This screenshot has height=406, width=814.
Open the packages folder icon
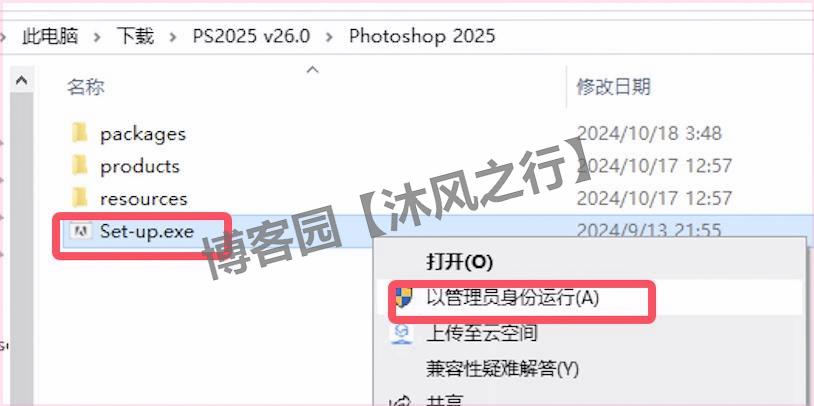(79, 133)
